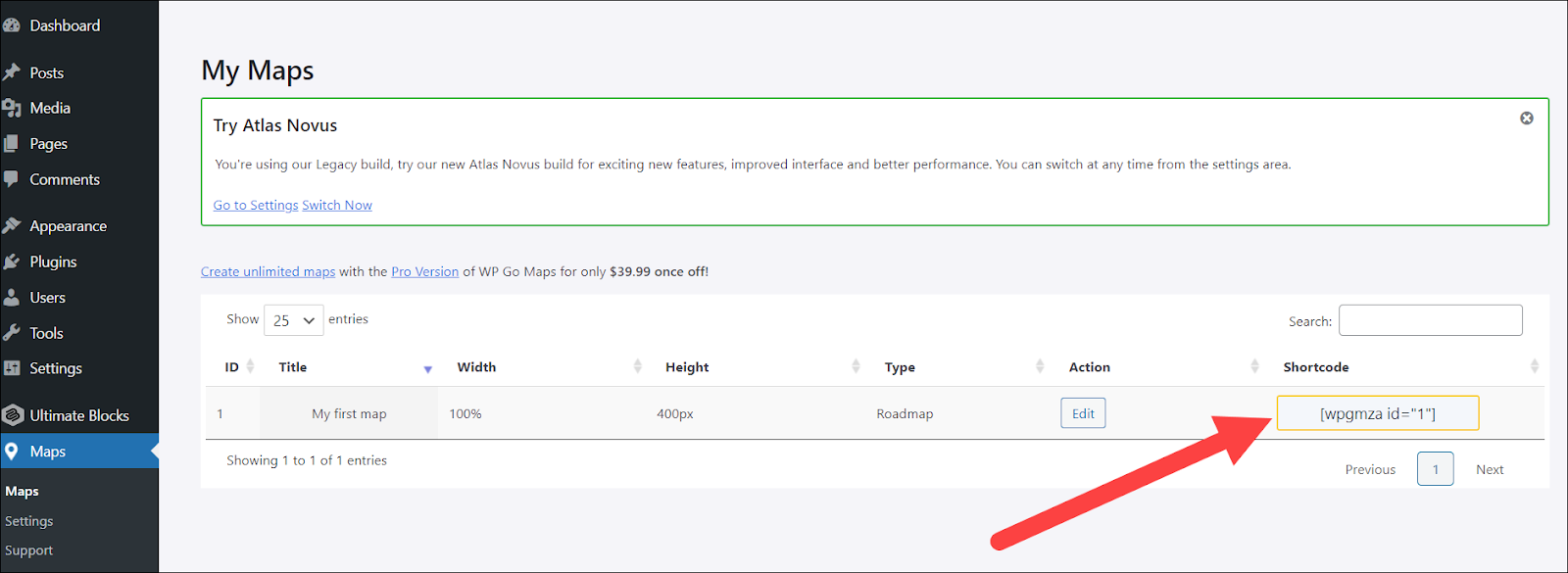Click the My Maps heading
This screenshot has width=1568, height=573.
(258, 71)
